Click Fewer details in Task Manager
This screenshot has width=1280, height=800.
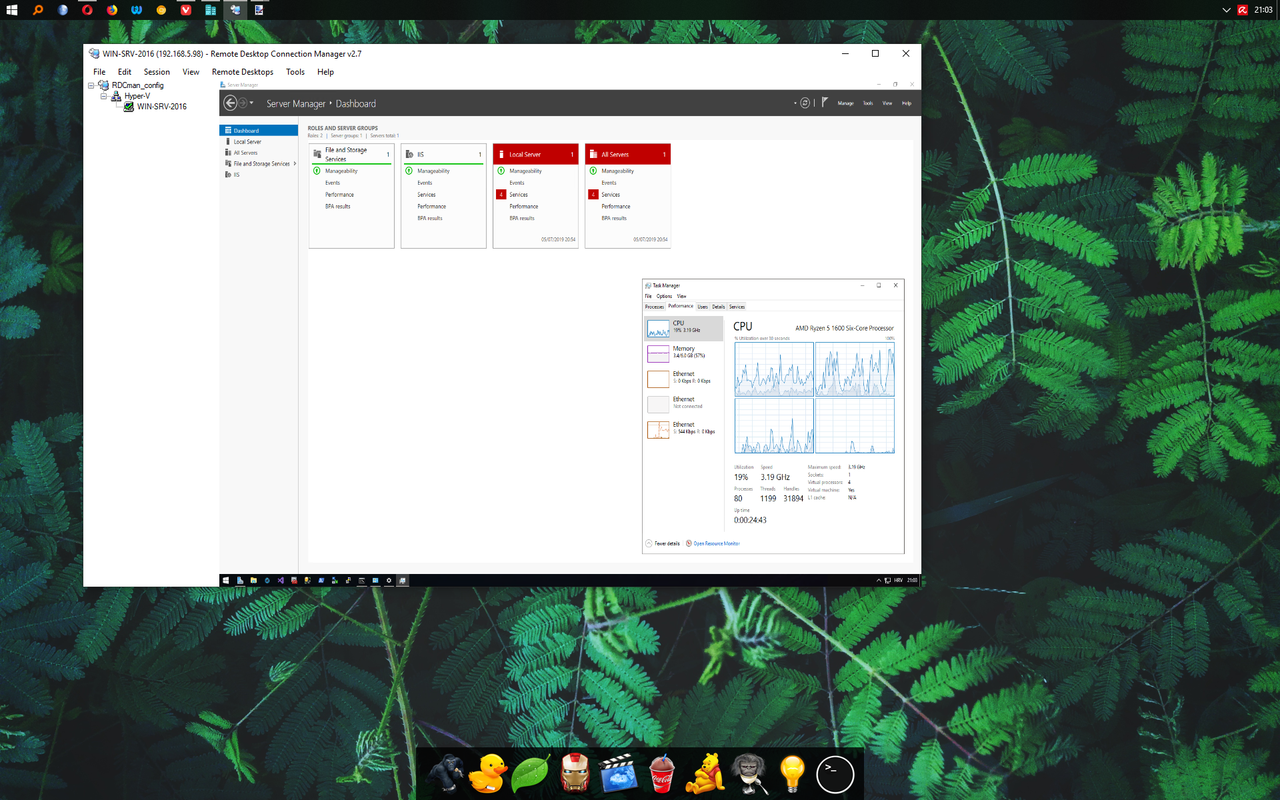(x=662, y=543)
